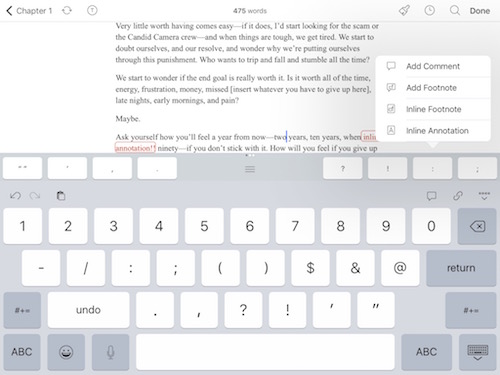This screenshot has width=500, height=375.
Task: Tap the return key
Action: 461,268
